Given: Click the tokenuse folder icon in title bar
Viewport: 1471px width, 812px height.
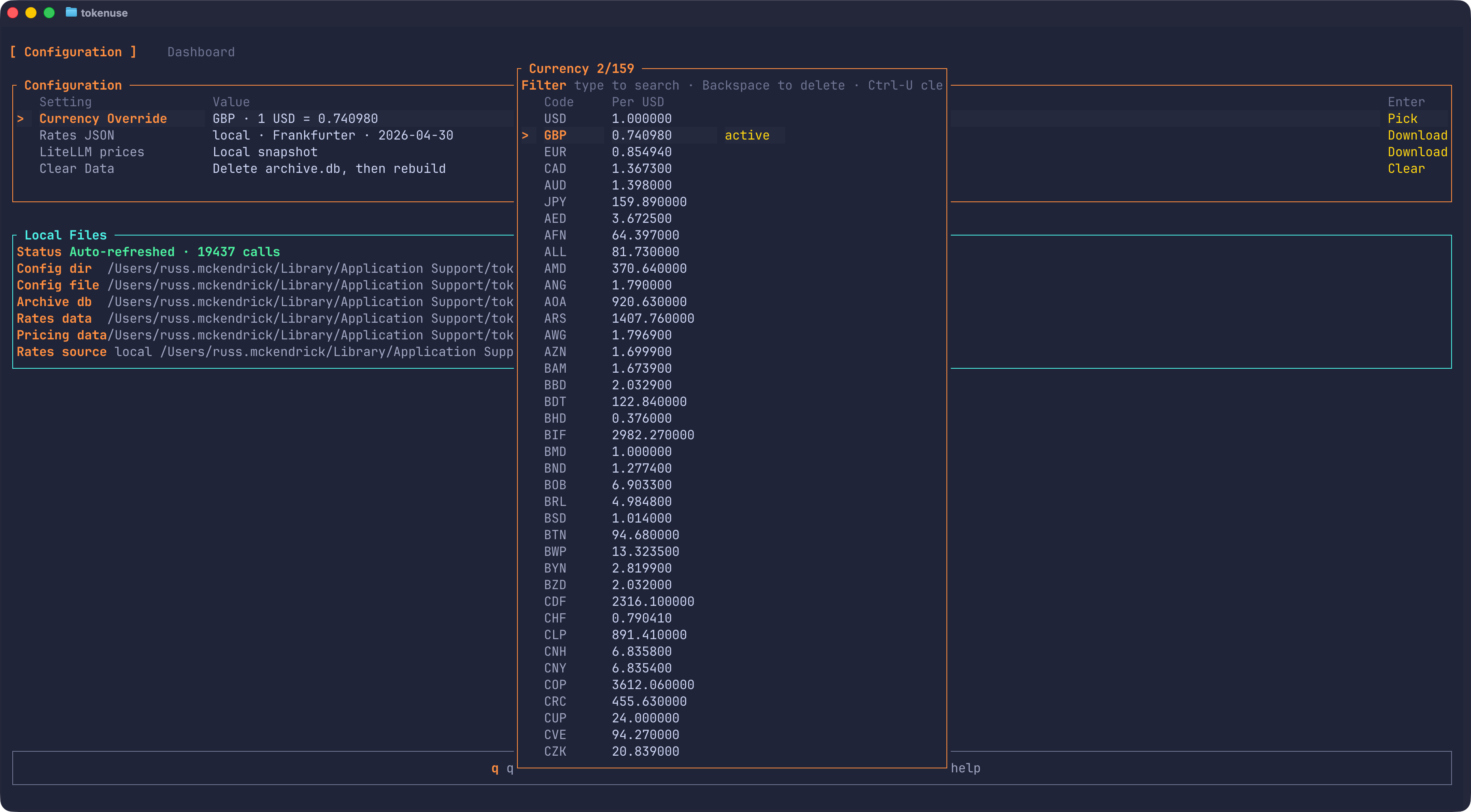Looking at the screenshot, I should tap(71, 13).
